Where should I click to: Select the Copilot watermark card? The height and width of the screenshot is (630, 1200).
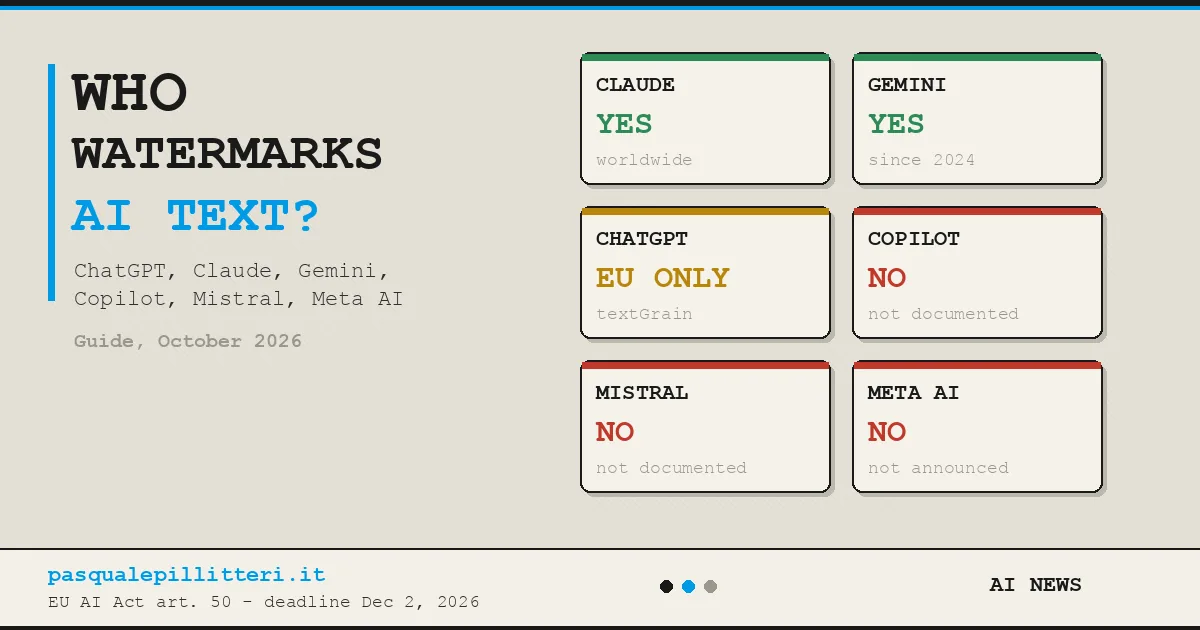tap(977, 273)
